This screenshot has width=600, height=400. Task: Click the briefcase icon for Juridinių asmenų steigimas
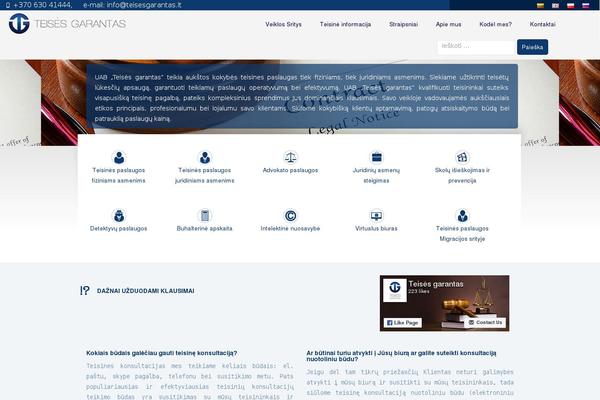[377, 157]
